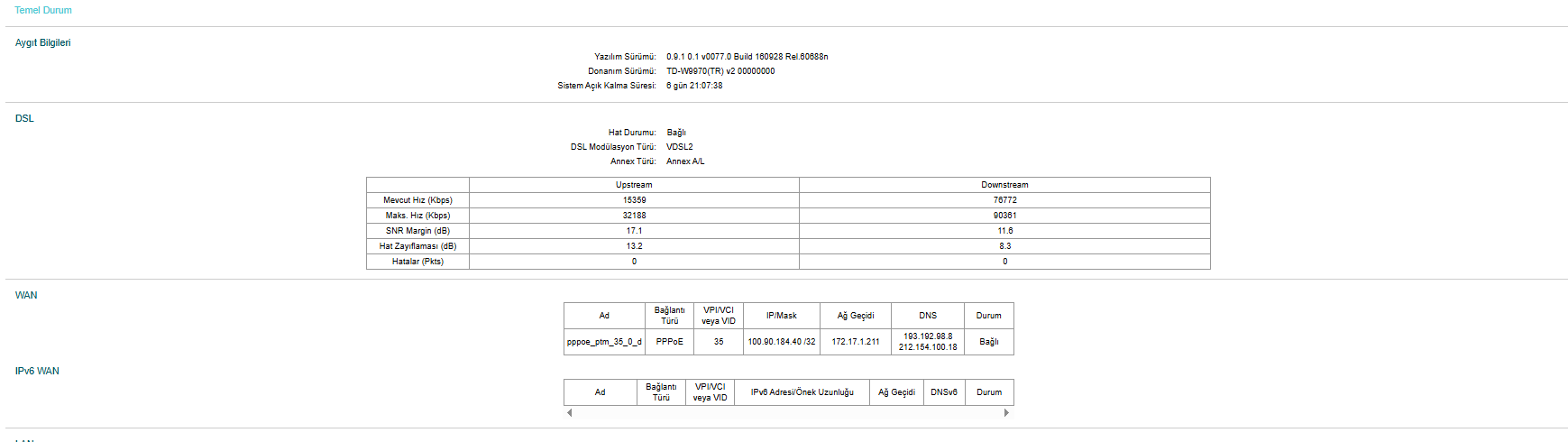Click connection name 'pppoe_ptm_35_0_d'
The image size is (1568, 442).
point(604,342)
